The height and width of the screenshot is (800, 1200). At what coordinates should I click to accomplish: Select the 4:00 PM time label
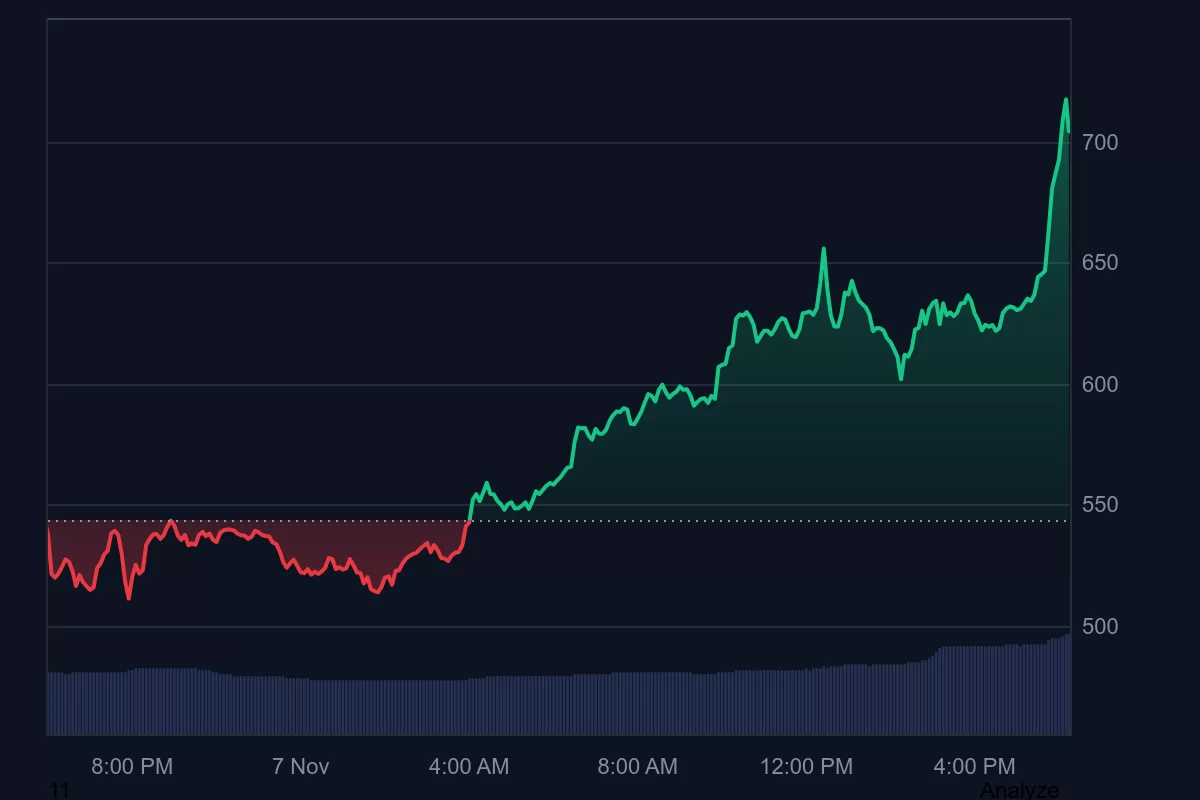[975, 767]
